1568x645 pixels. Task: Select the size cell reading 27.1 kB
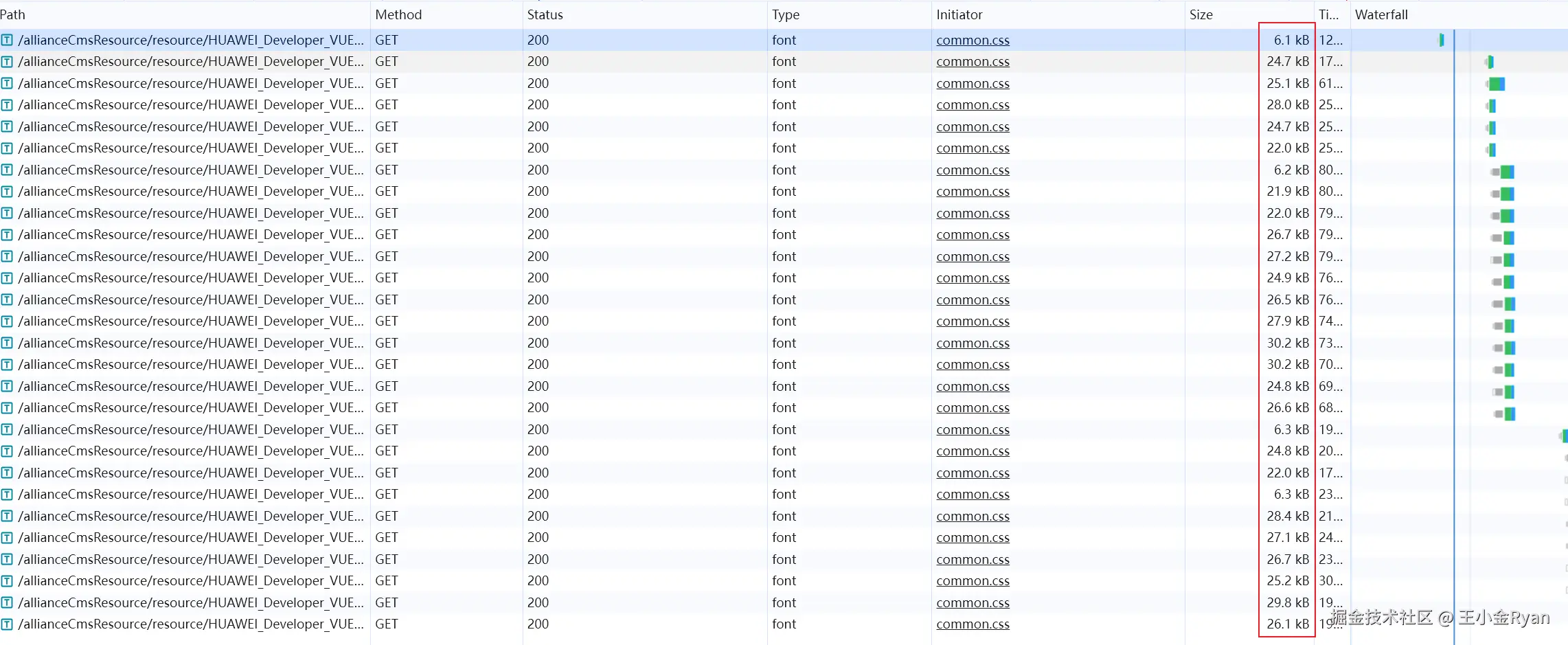click(1288, 538)
